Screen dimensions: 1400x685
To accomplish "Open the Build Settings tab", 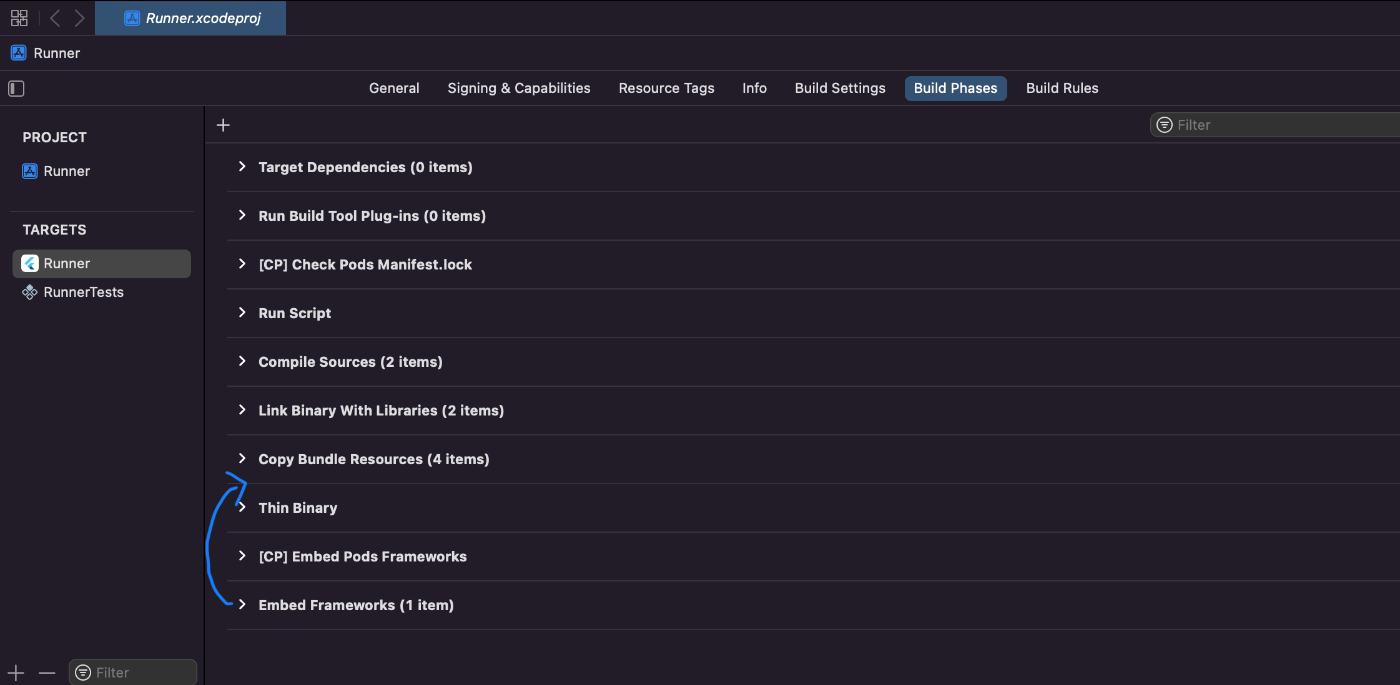I will (x=840, y=88).
